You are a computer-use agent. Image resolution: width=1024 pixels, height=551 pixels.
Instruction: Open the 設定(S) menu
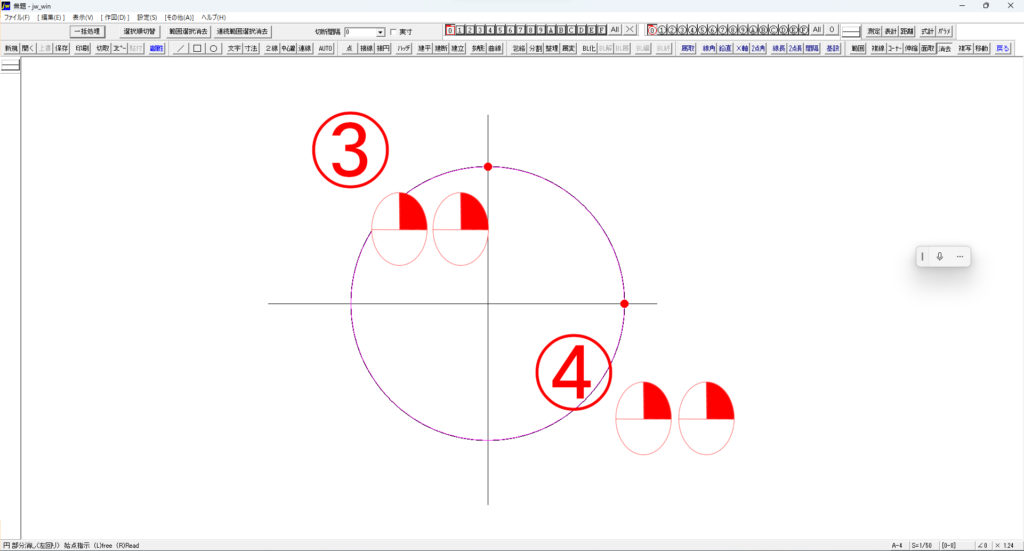tap(146, 18)
